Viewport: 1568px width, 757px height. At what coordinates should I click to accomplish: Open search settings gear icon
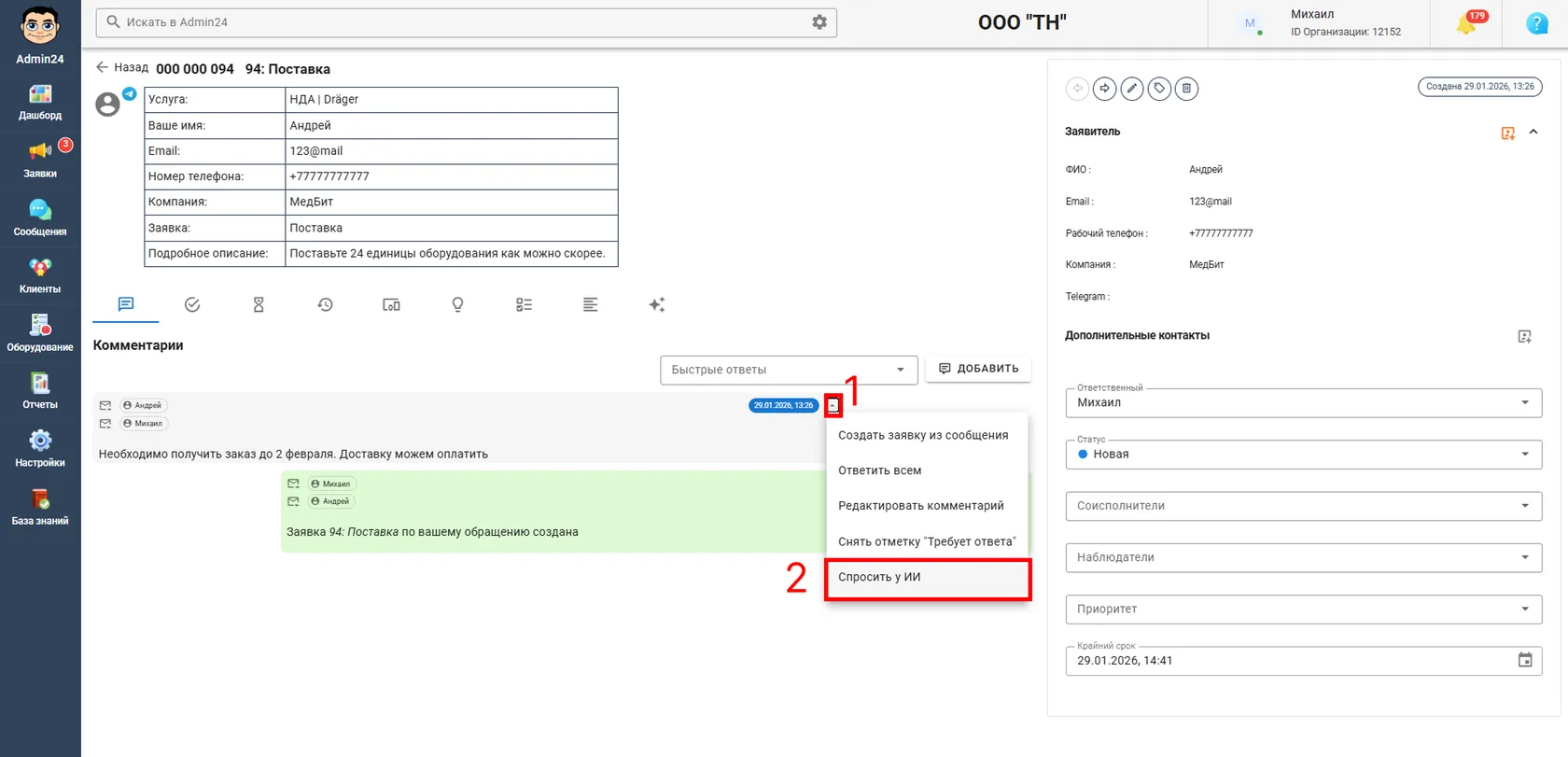819,22
